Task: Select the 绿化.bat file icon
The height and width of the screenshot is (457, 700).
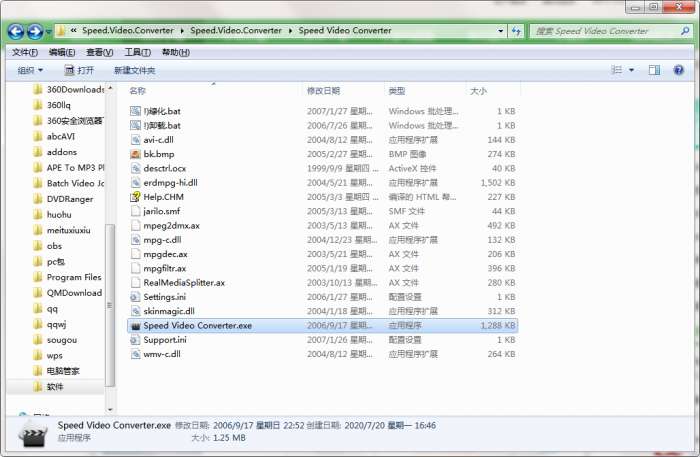Action: click(x=135, y=111)
